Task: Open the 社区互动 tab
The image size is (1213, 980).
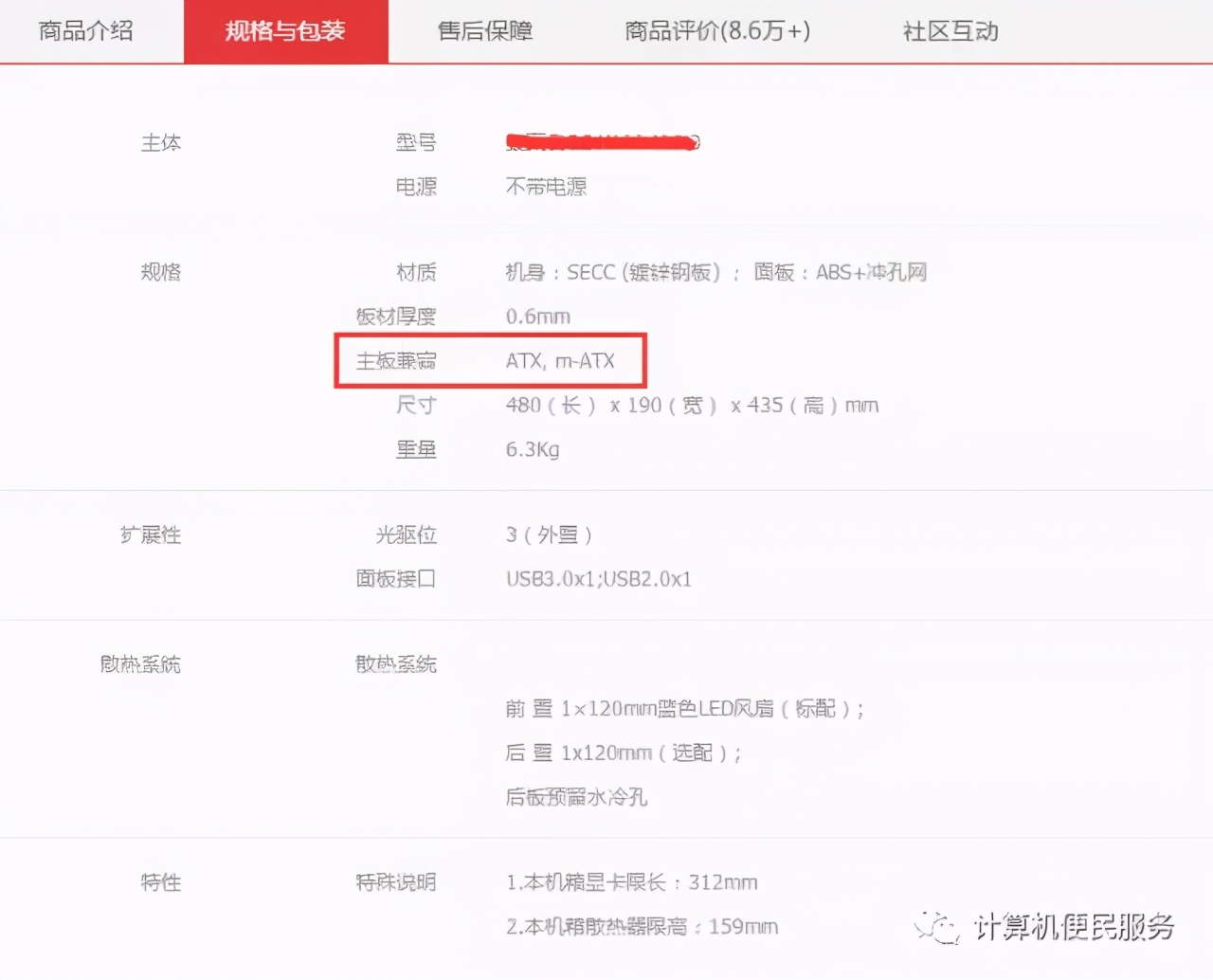Action: [949, 30]
